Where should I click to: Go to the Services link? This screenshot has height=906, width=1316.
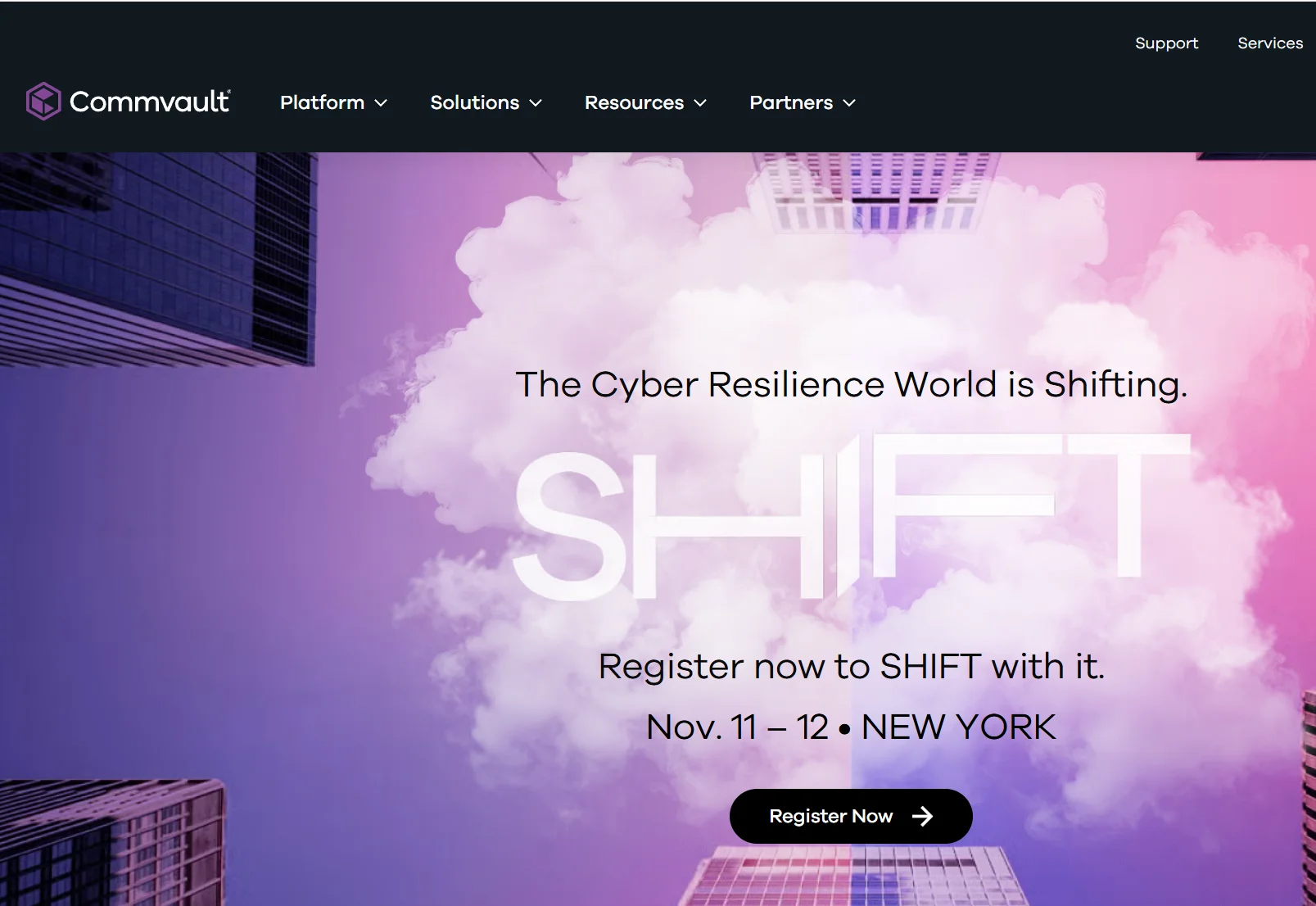click(x=1270, y=43)
